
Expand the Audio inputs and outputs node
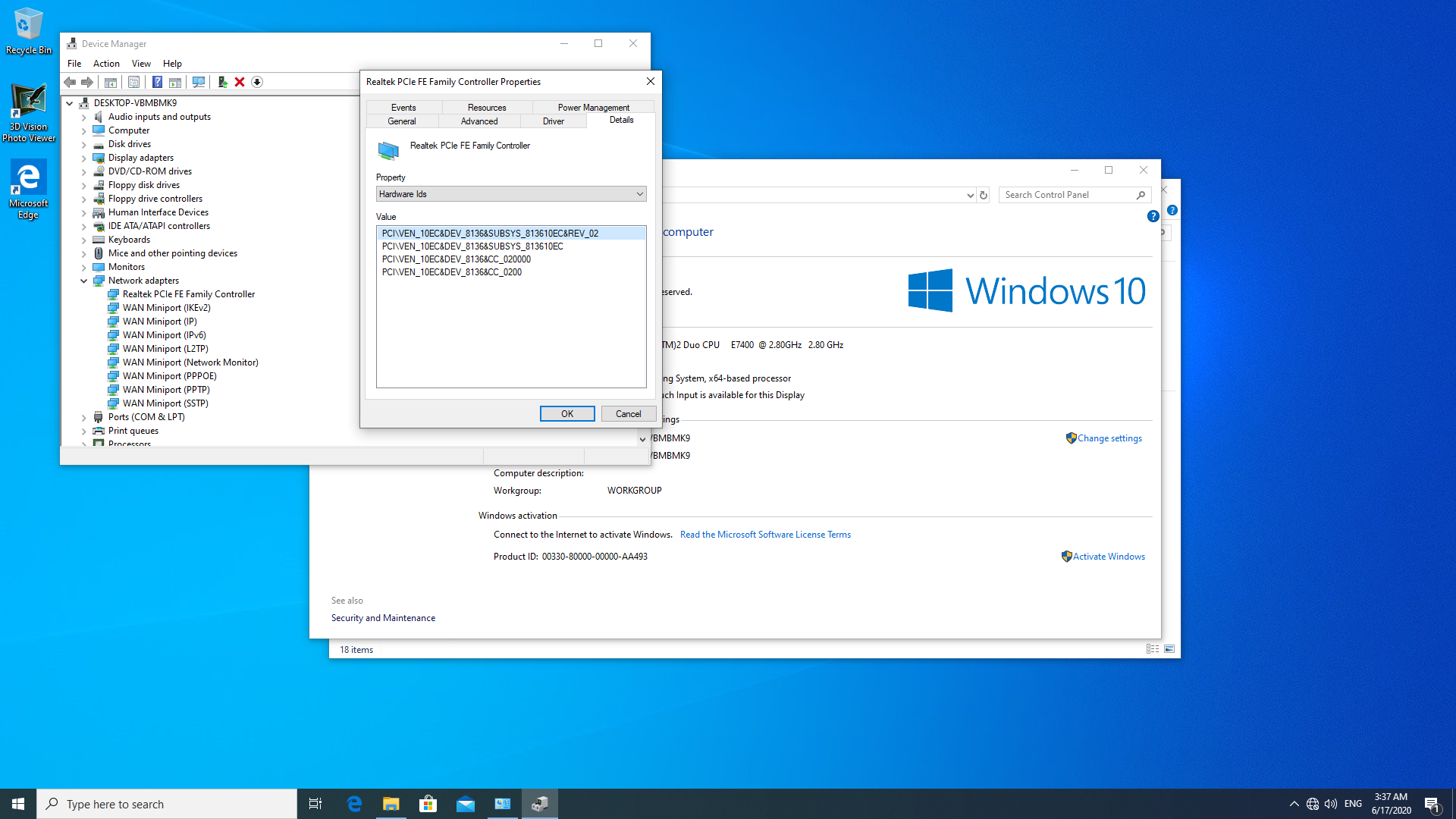click(x=84, y=117)
